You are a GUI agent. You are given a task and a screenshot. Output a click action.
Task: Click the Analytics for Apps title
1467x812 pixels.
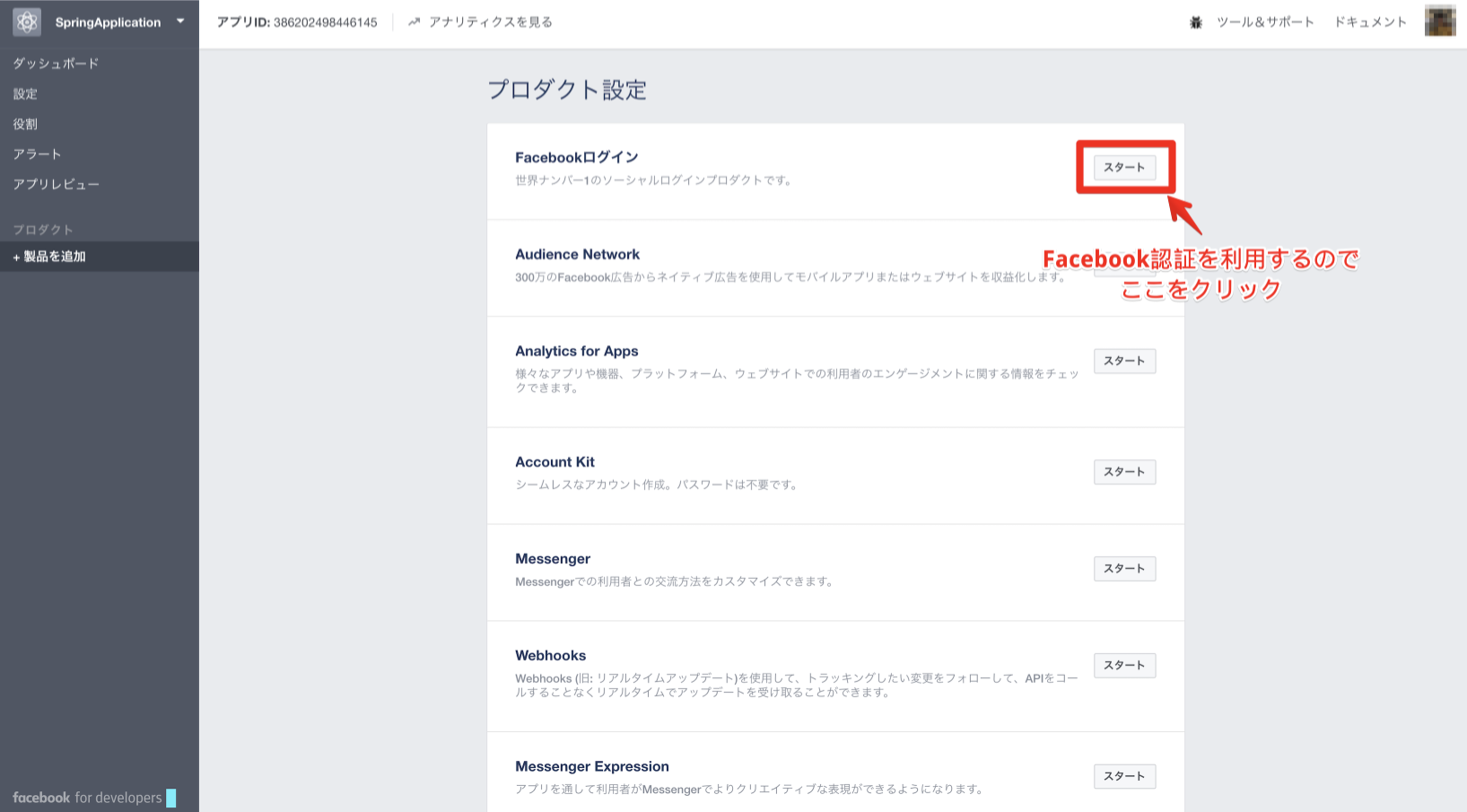(577, 352)
